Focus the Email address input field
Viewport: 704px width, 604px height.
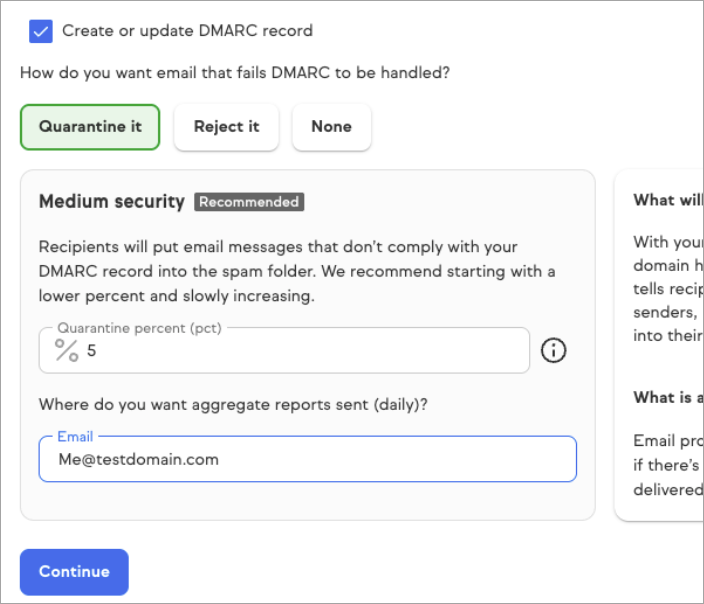307,460
